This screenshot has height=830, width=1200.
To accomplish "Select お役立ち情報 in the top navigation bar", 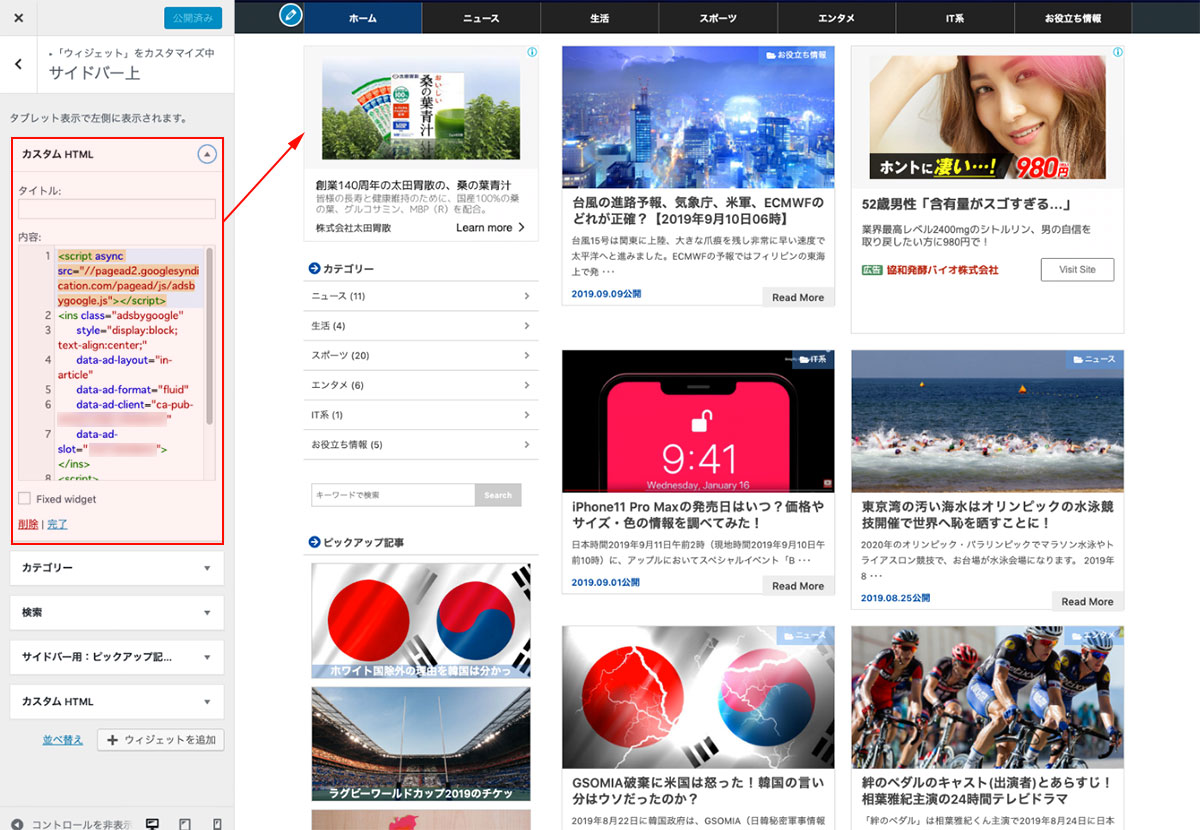I will (x=1072, y=18).
